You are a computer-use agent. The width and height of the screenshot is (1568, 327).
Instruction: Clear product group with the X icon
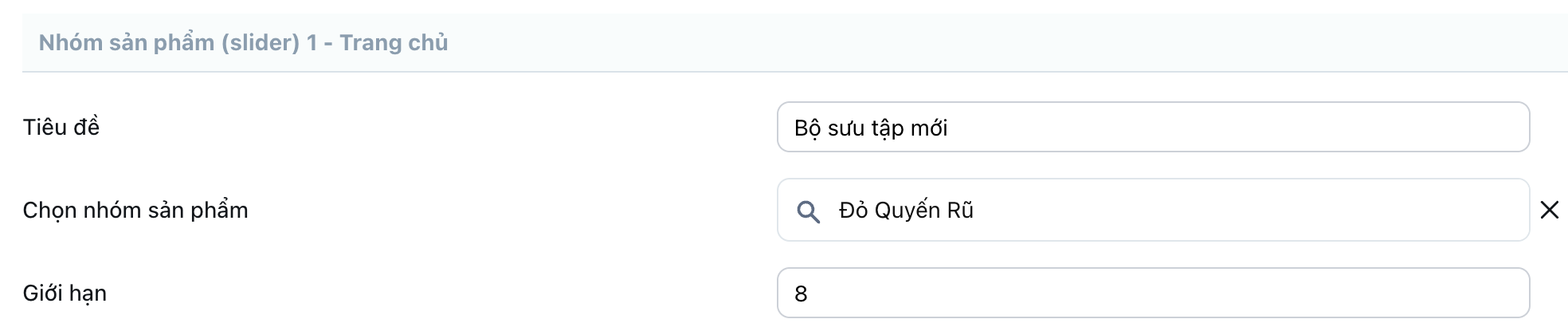[x=1549, y=210]
